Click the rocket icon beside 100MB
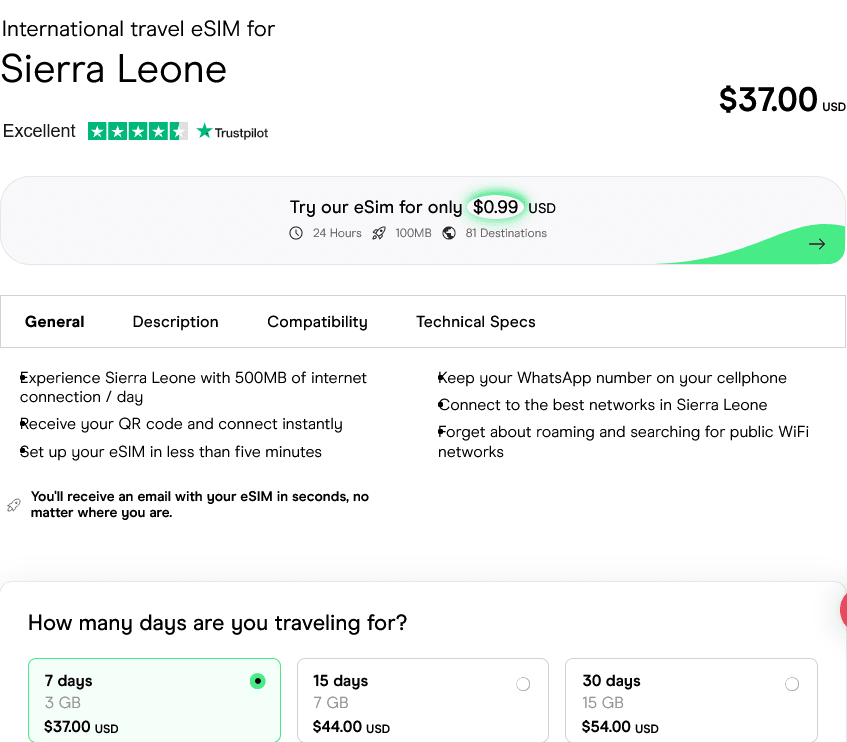Image resolution: width=847 pixels, height=742 pixels. (379, 233)
